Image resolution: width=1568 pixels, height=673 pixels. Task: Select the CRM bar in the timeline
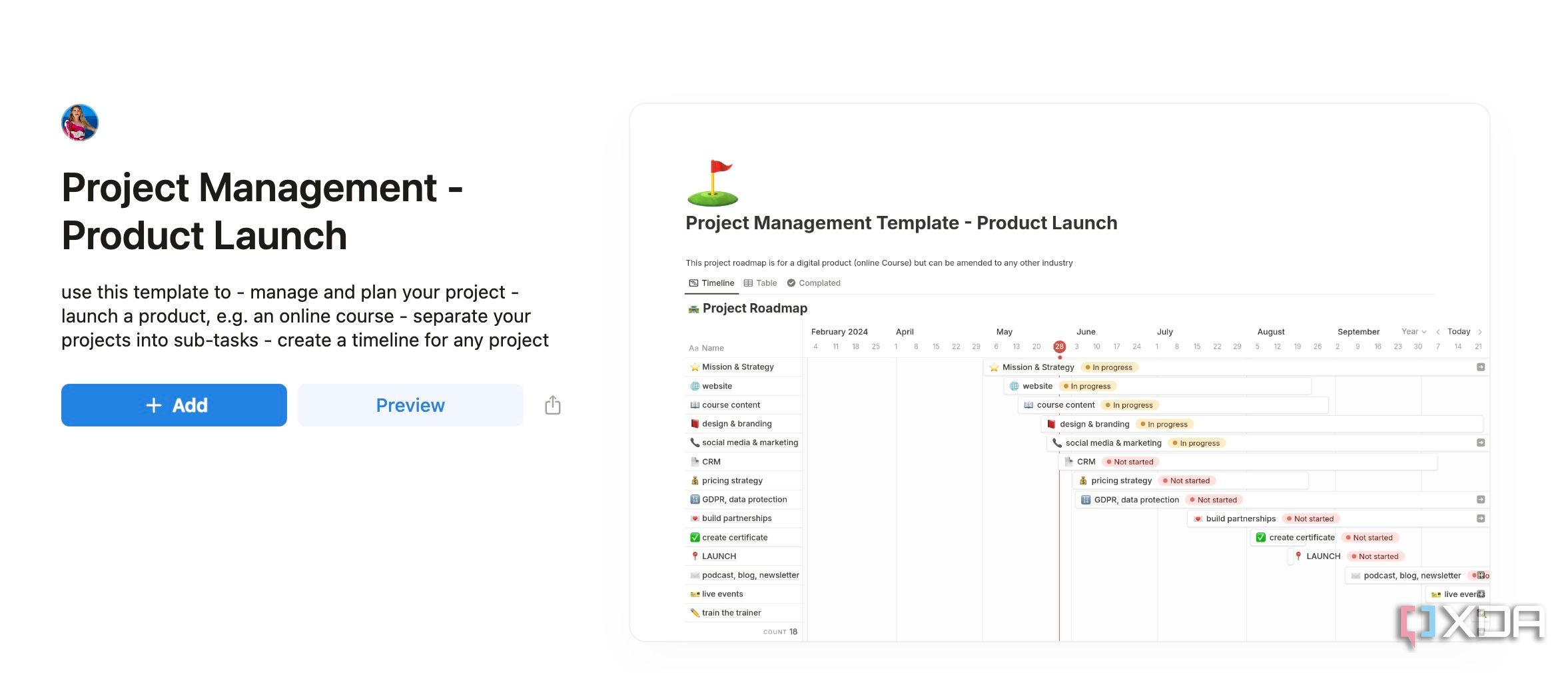tap(1248, 461)
